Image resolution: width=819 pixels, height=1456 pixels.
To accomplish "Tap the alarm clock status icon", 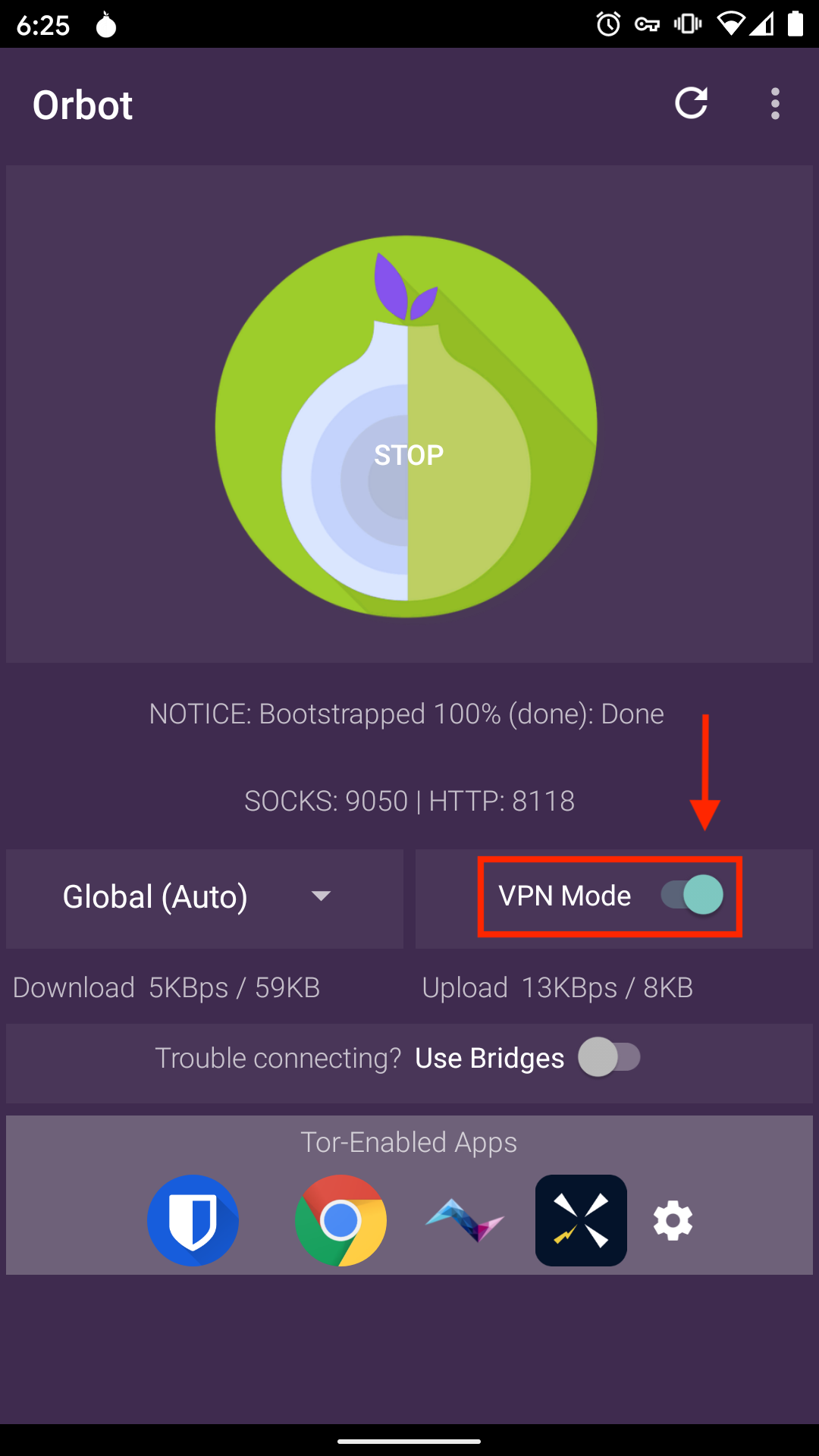I will pos(608,25).
